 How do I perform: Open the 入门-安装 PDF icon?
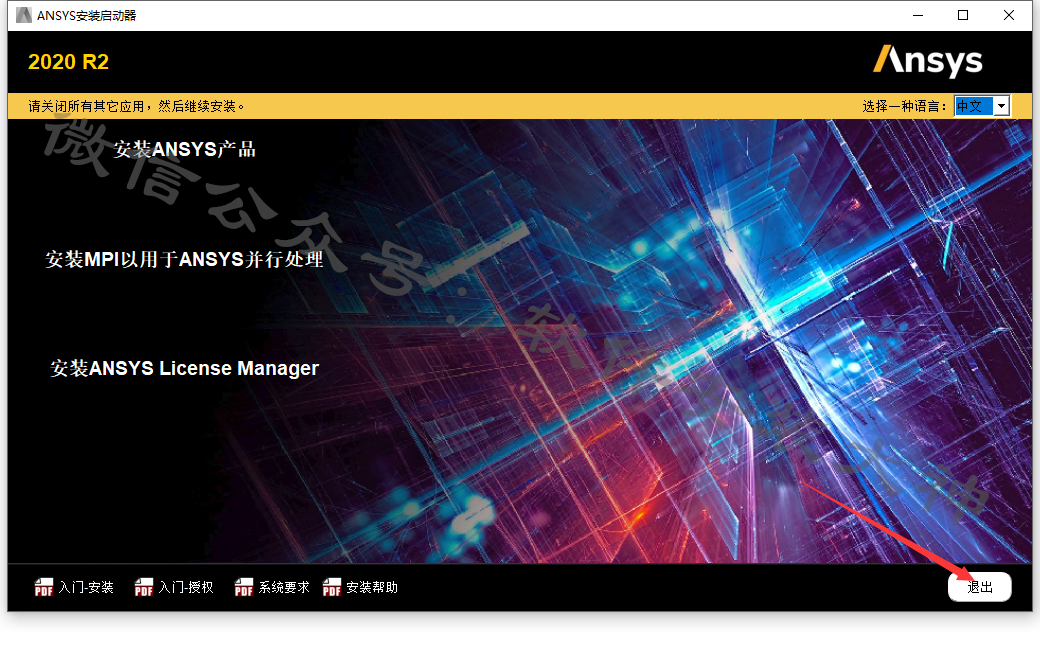coord(44,587)
